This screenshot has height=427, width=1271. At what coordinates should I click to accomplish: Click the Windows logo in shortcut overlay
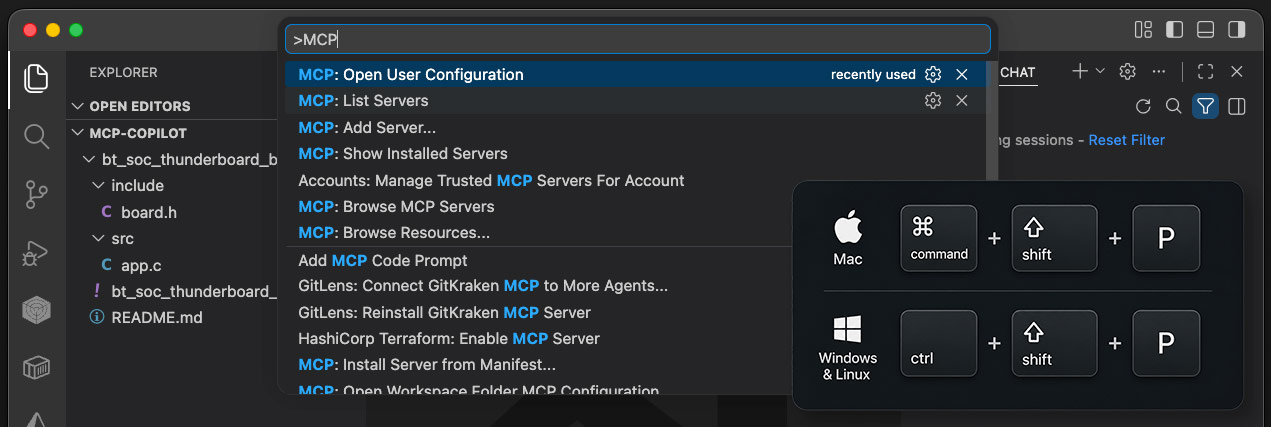[x=847, y=330]
